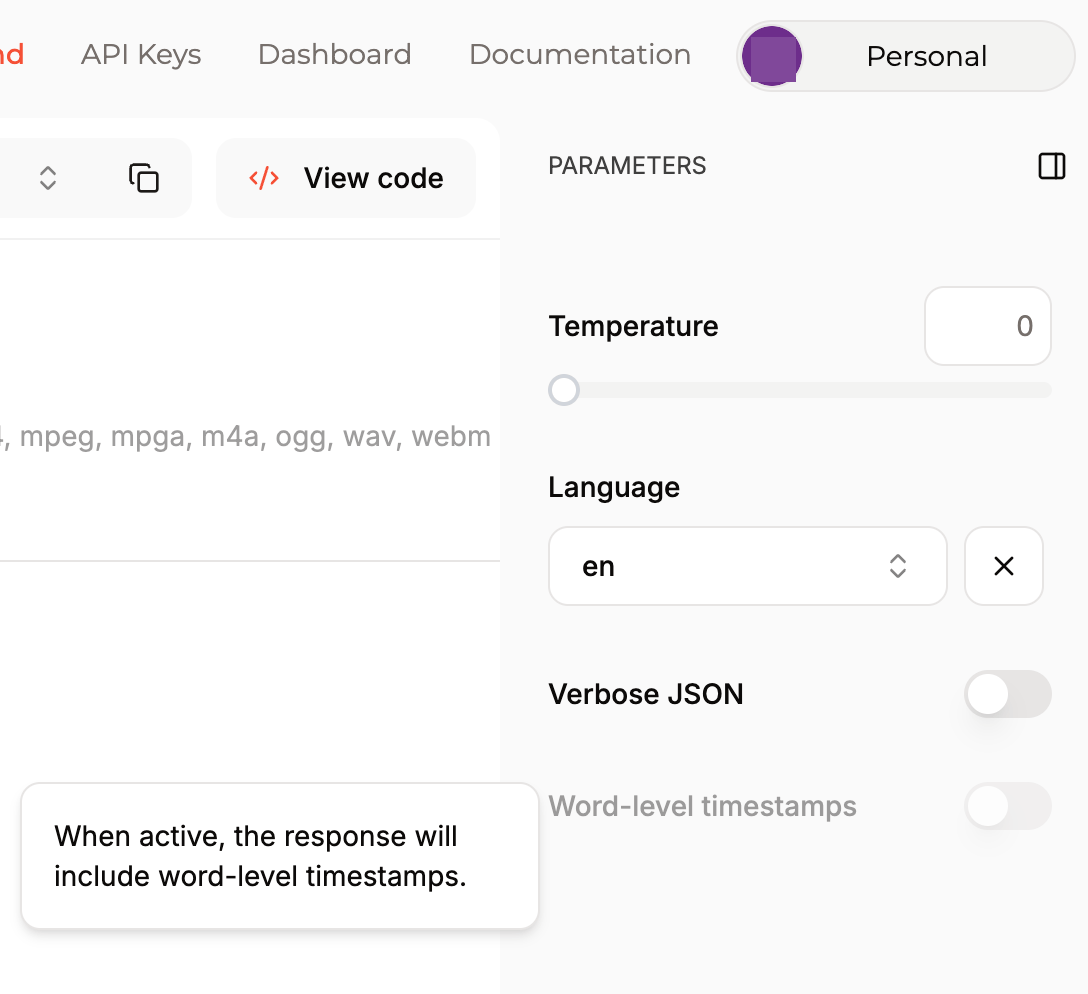1088x994 pixels.
Task: Go to the Dashboard tab
Action: tap(334, 54)
